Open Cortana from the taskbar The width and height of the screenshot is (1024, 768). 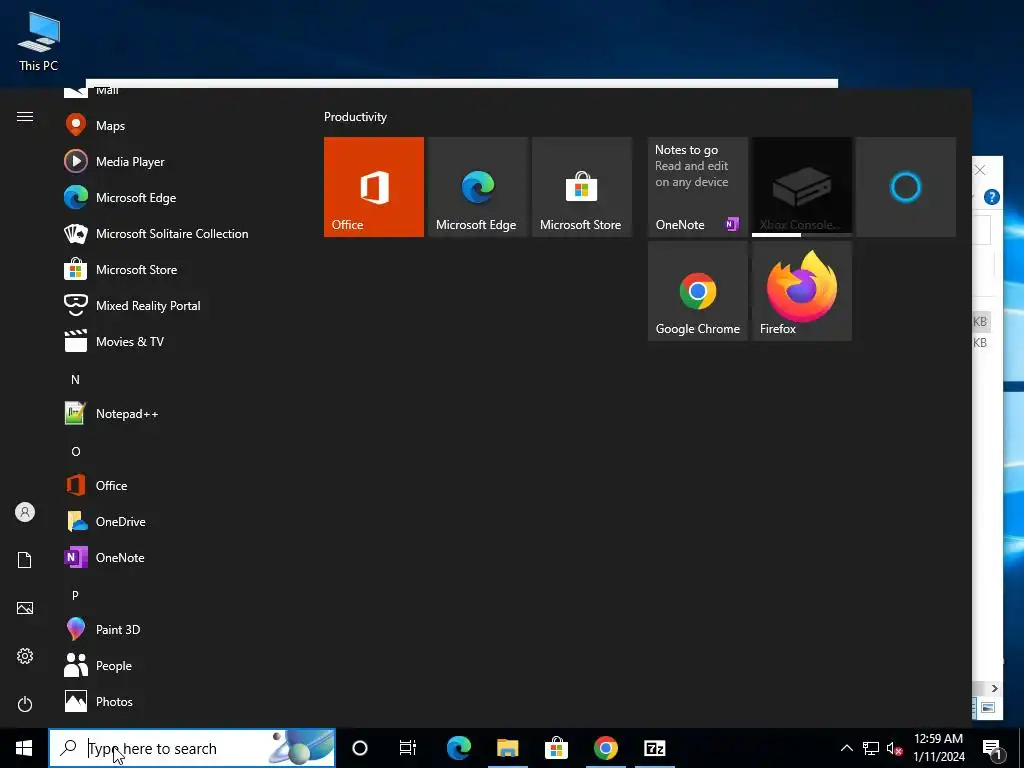[x=360, y=748]
